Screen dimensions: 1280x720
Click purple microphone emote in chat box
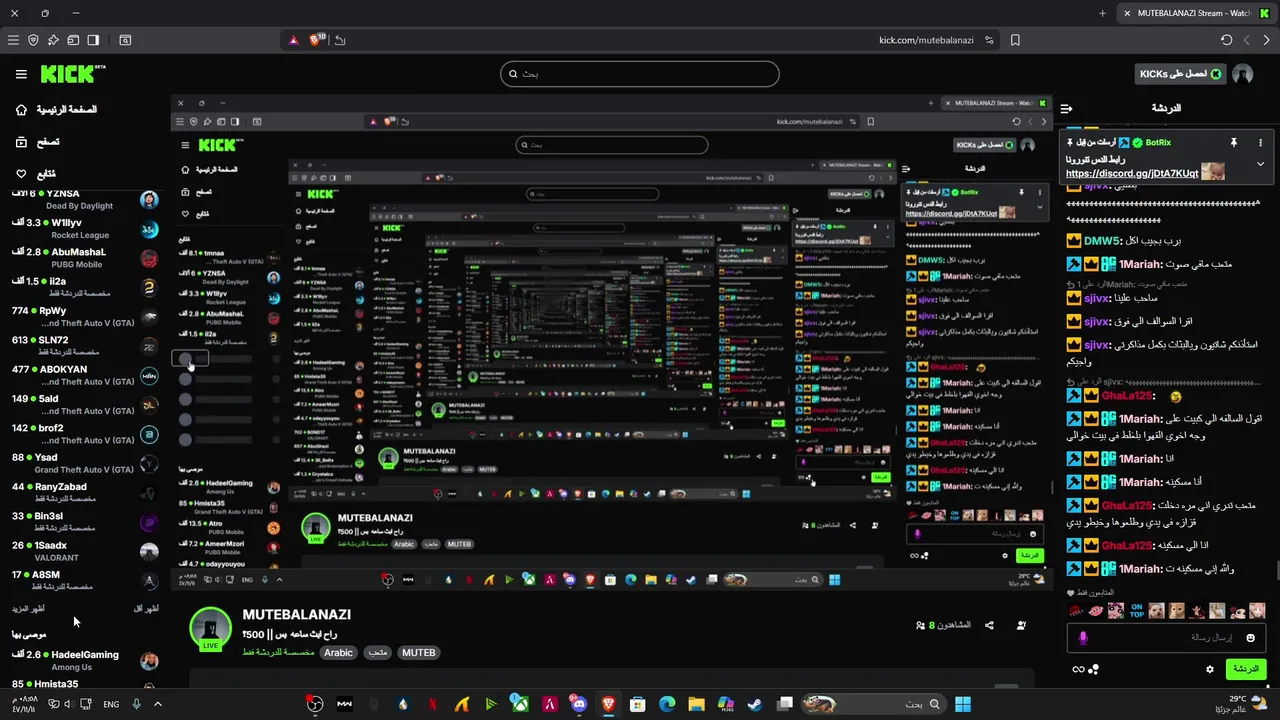(1083, 637)
